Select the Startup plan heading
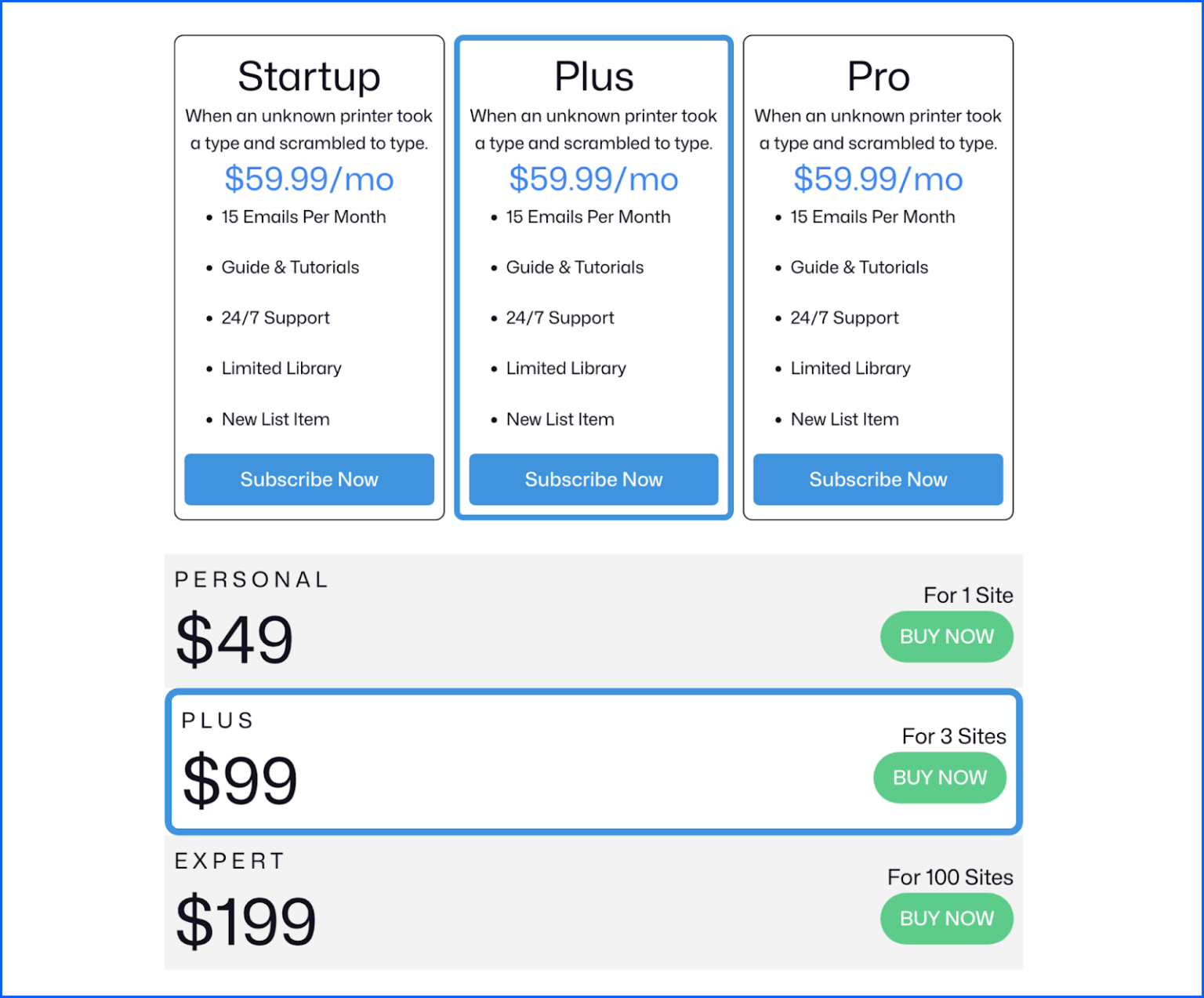The height and width of the screenshot is (998, 1204). pyautogui.click(x=309, y=77)
